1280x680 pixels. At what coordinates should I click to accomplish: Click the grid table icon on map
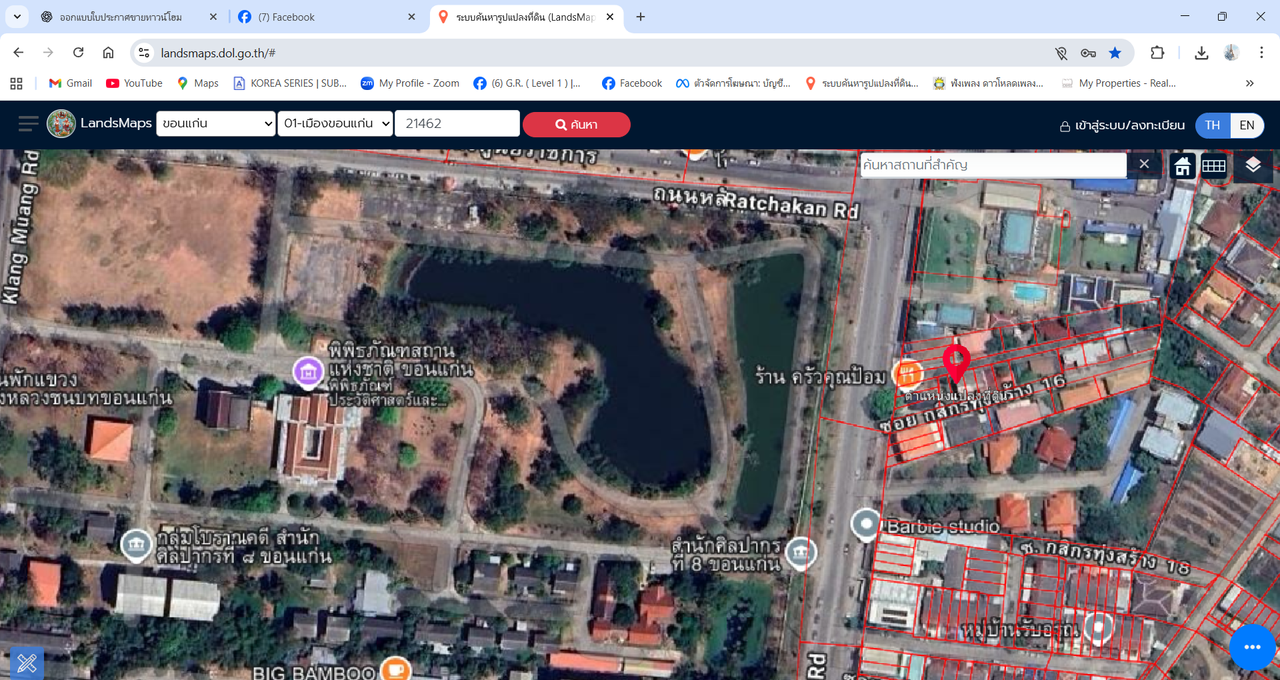coord(1214,166)
